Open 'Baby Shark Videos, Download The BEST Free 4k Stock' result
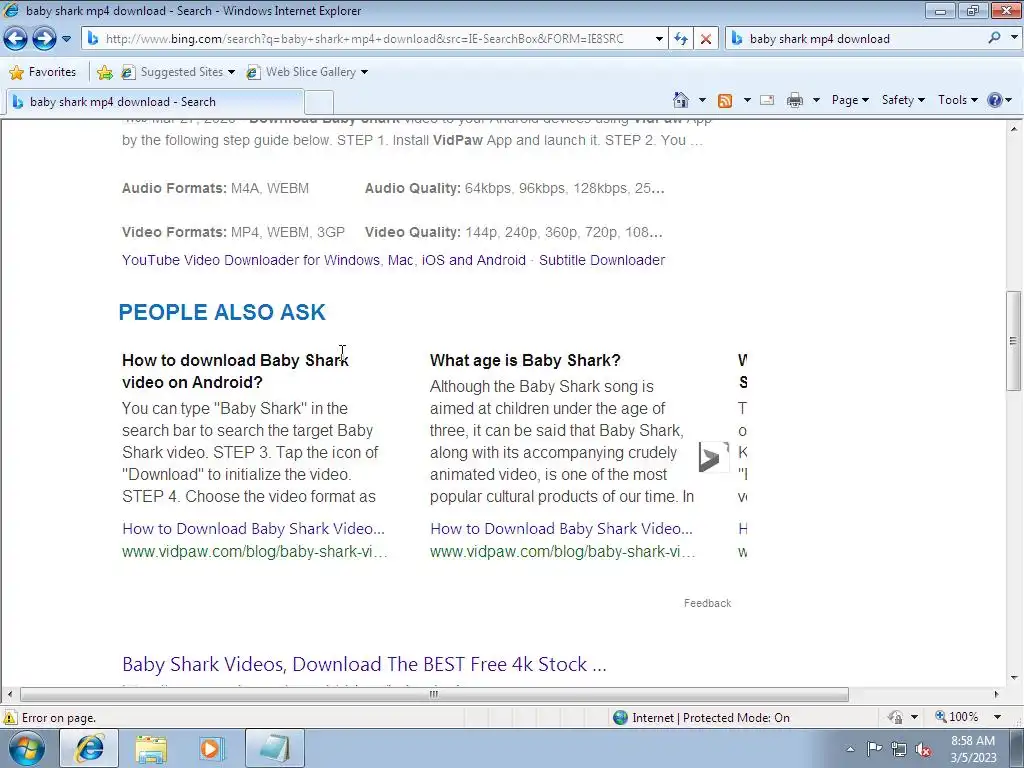 tap(364, 664)
